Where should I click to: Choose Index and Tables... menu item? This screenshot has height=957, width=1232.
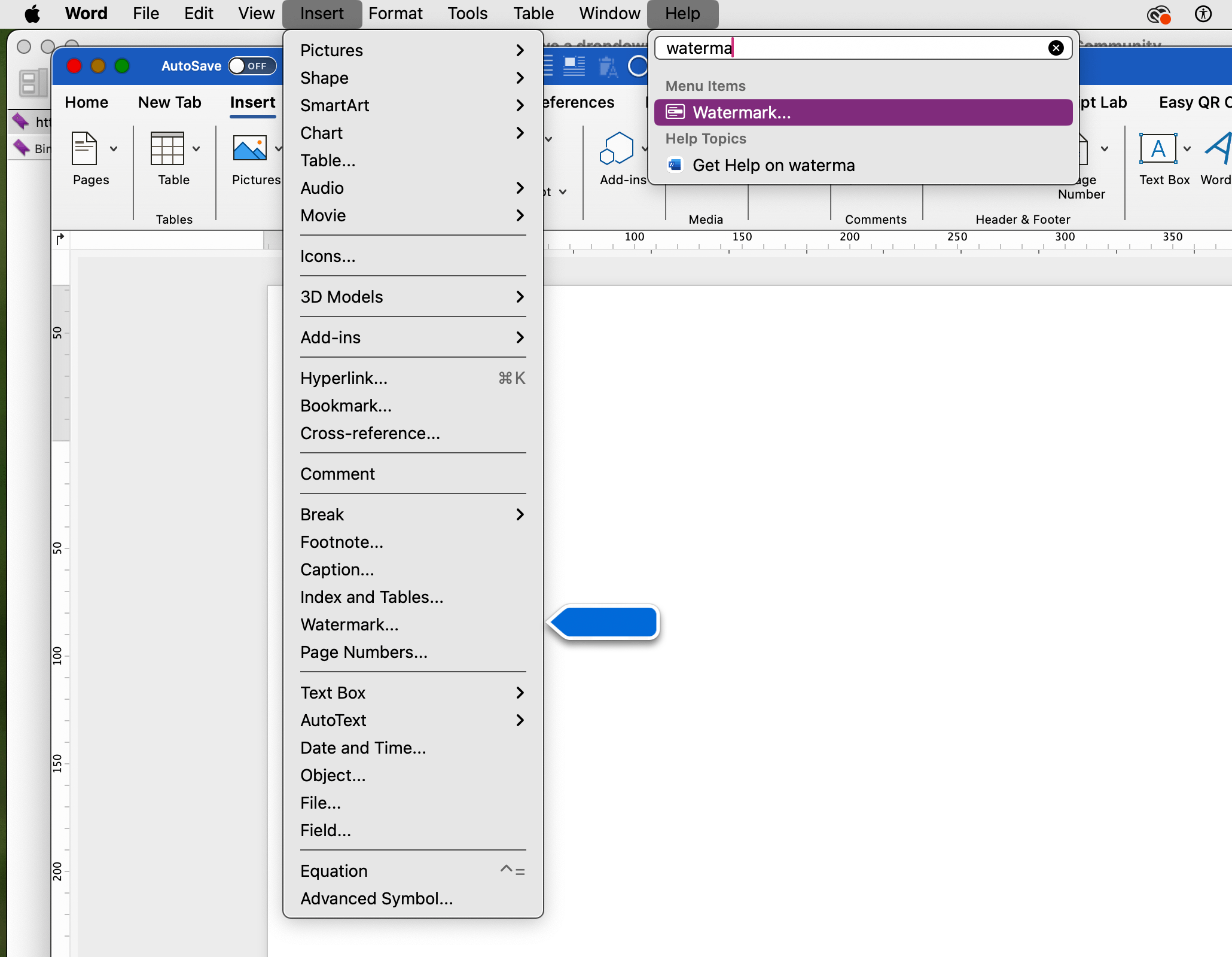(413, 597)
